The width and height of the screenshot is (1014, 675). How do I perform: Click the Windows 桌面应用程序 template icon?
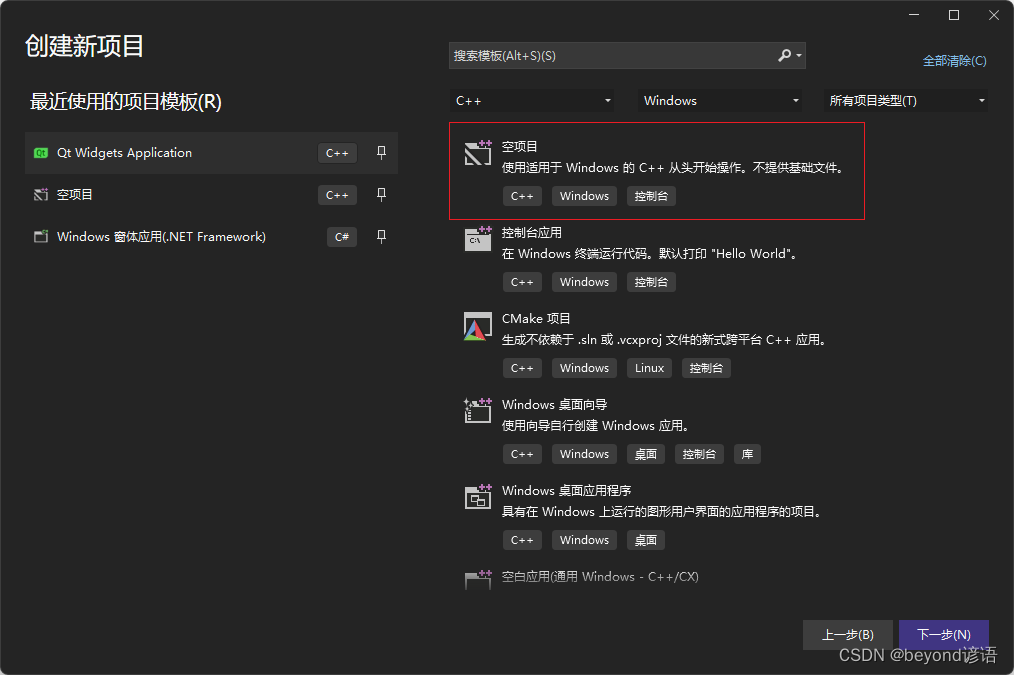click(478, 497)
